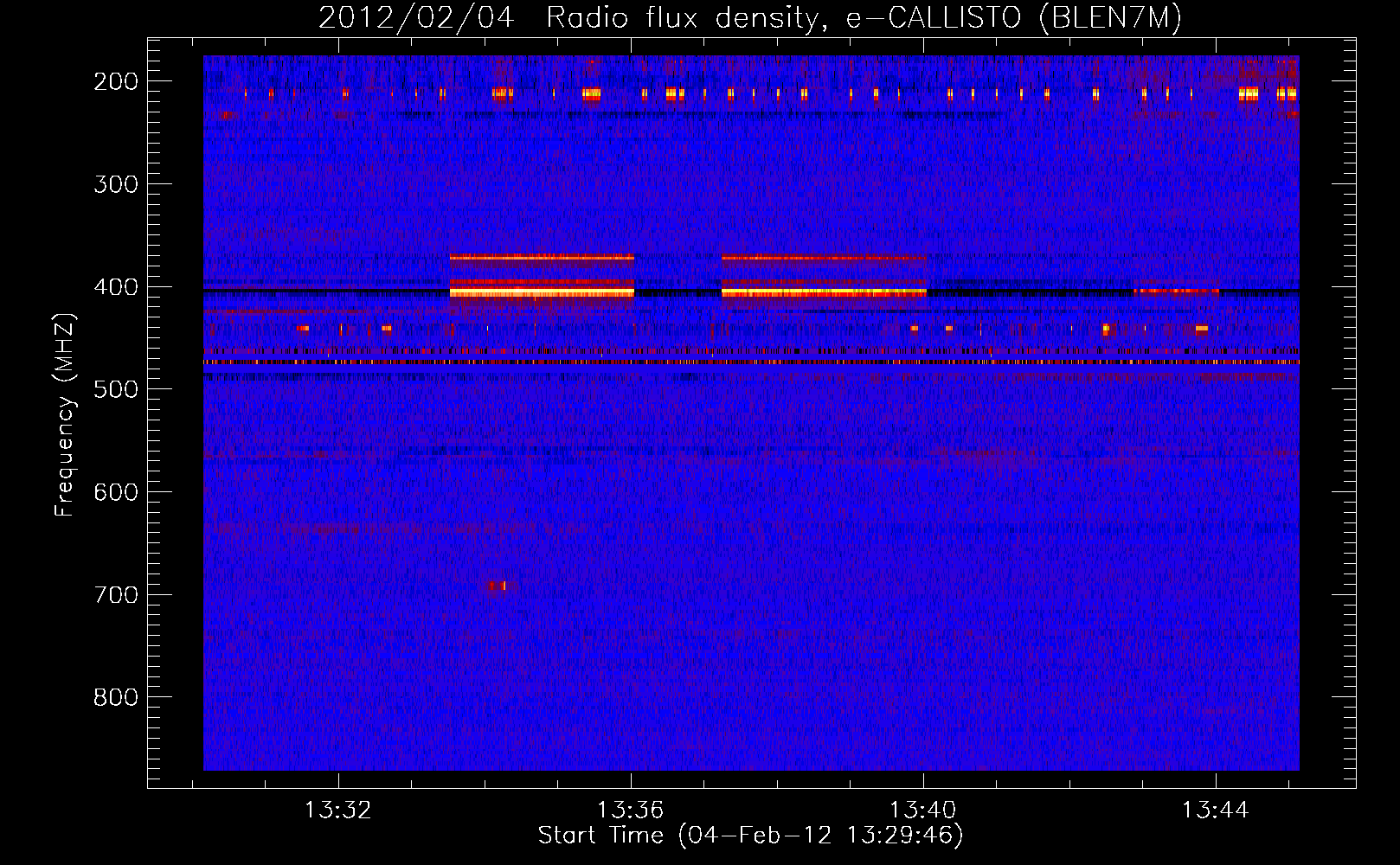Click the 'Start Time (04-Feb-12 13:29:46)' axis label
Image resolution: width=1400 pixels, height=865 pixels.
(750, 836)
